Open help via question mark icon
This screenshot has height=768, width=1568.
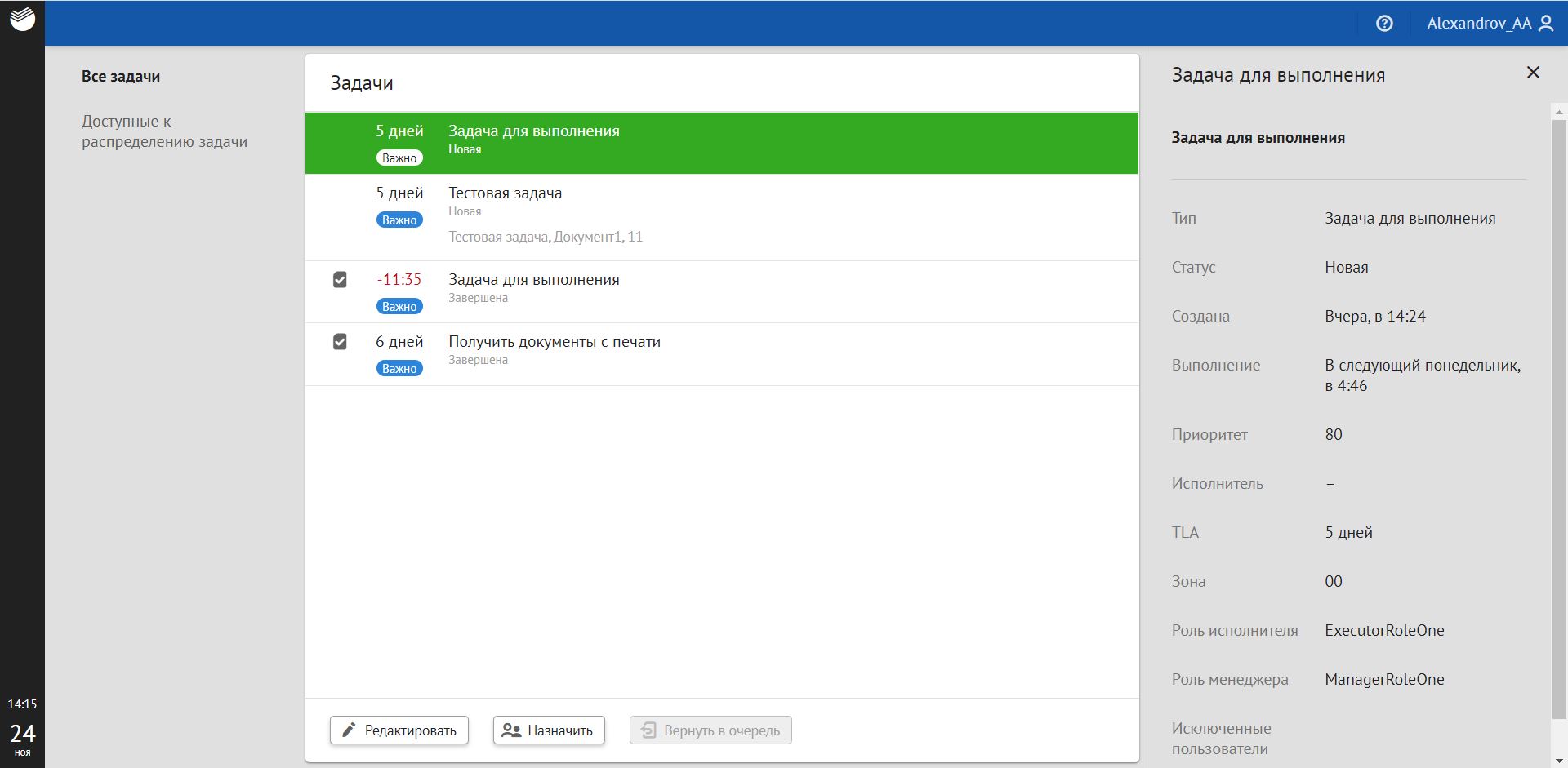(x=1384, y=24)
